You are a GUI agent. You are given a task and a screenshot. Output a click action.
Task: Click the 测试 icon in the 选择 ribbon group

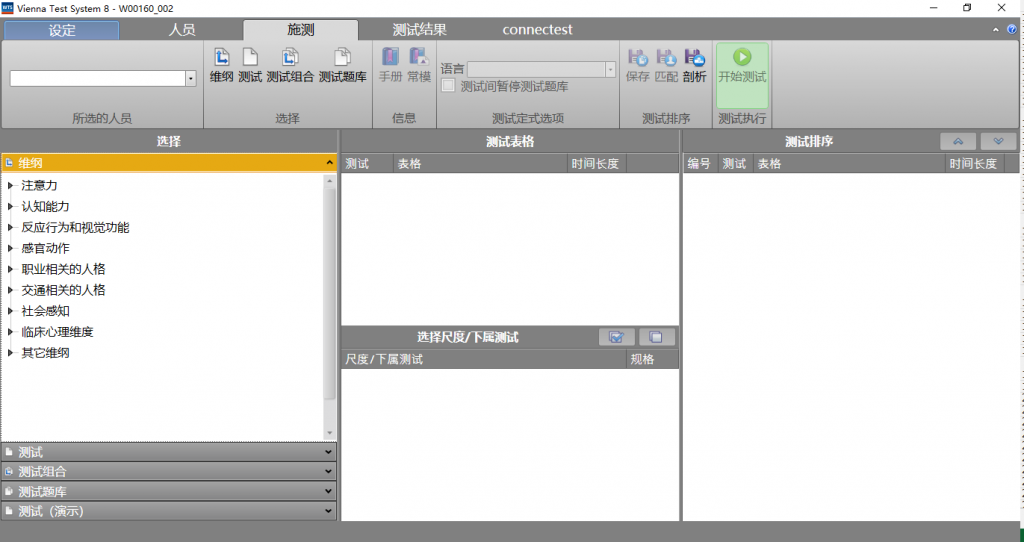click(x=250, y=65)
